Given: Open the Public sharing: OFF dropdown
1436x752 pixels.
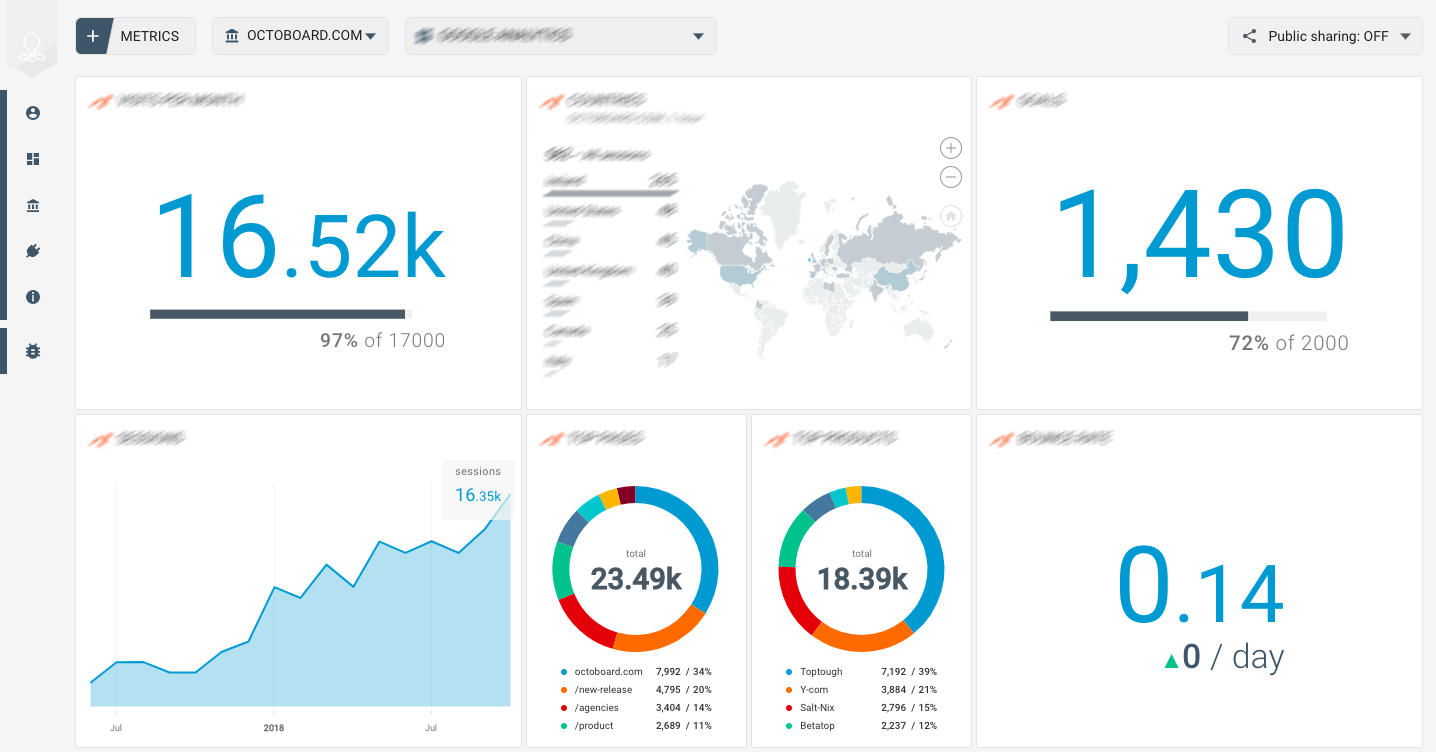Looking at the screenshot, I should tap(1325, 36).
